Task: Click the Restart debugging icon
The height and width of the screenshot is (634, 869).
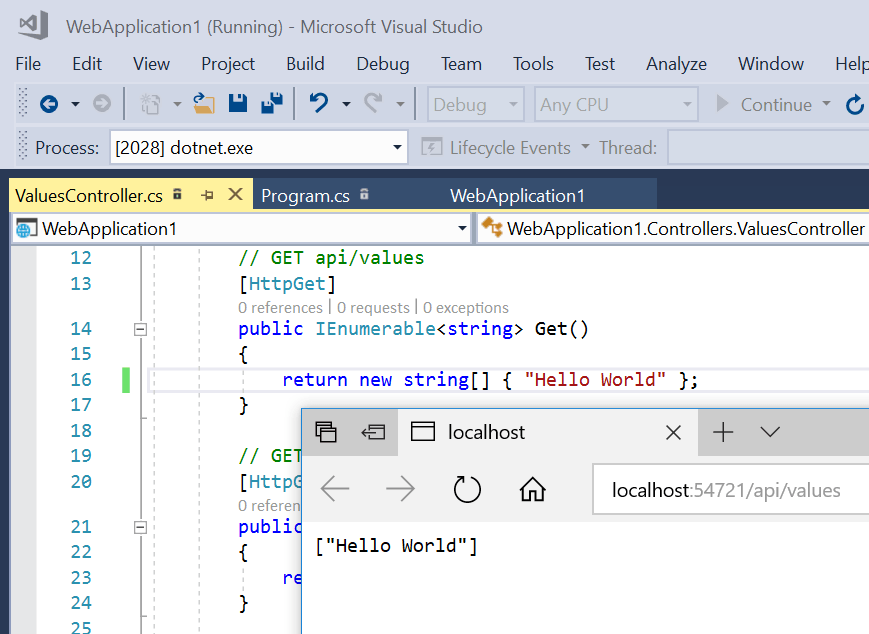Action: (x=855, y=104)
